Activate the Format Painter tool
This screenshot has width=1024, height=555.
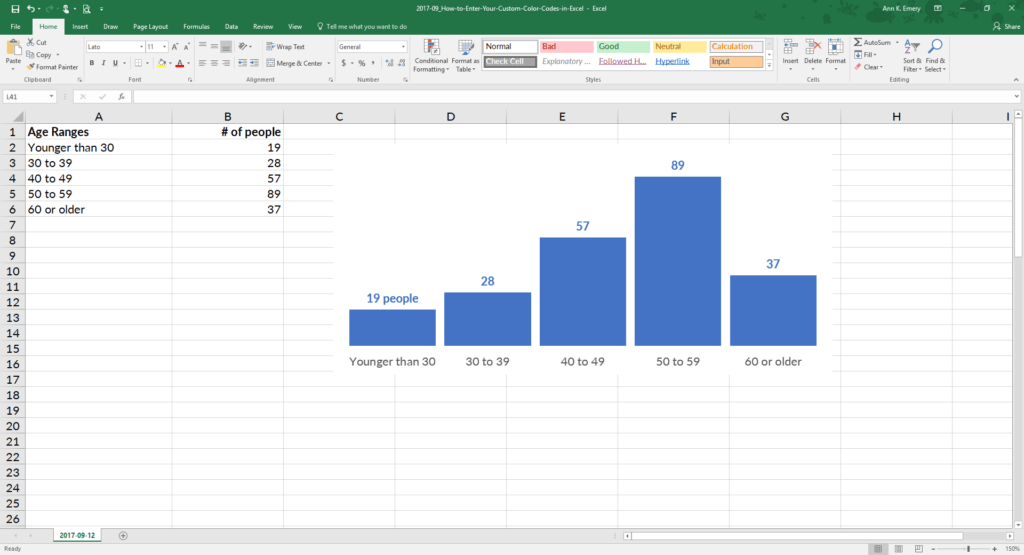(52, 67)
